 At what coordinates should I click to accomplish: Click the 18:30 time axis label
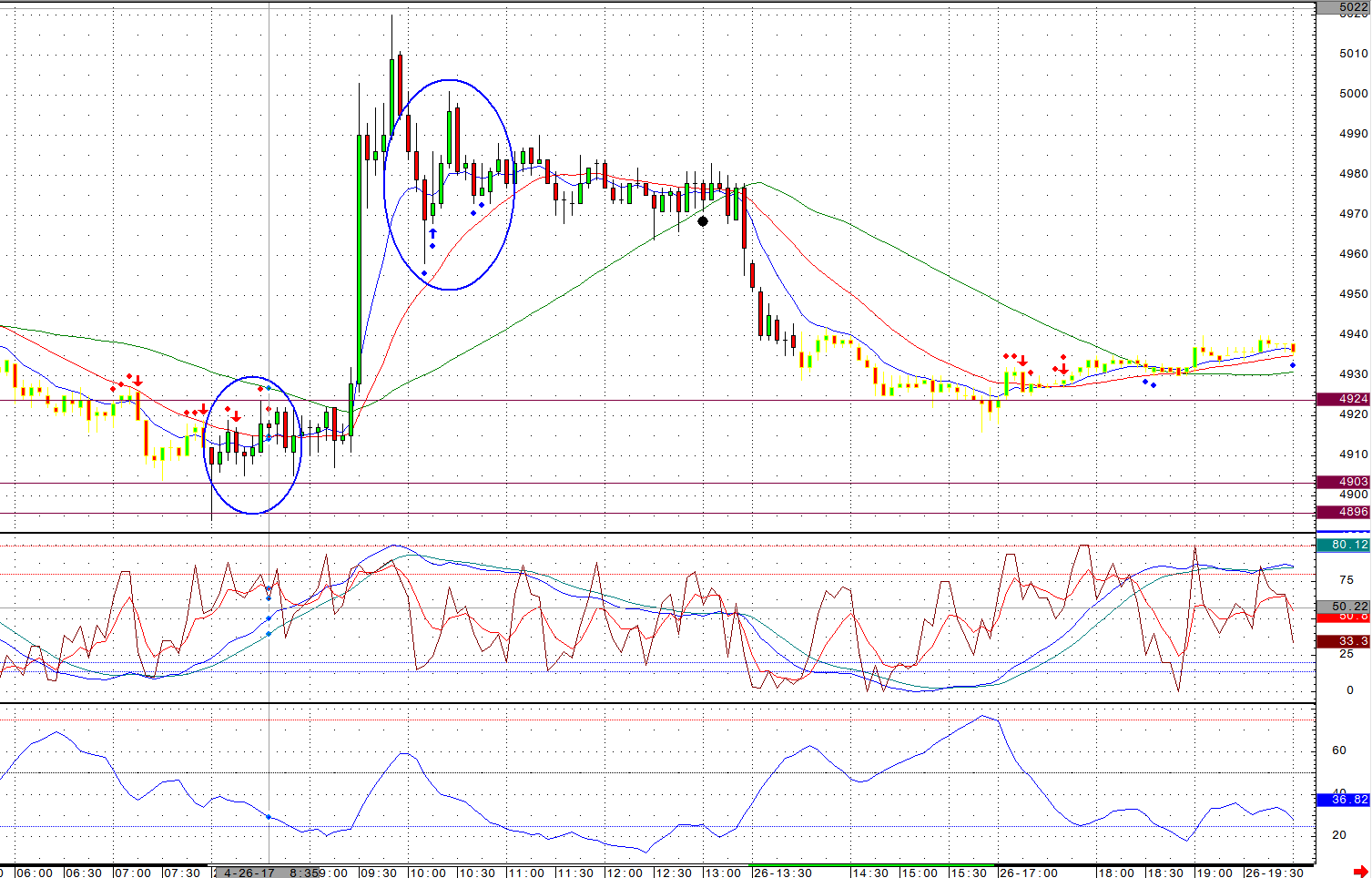(x=1165, y=873)
